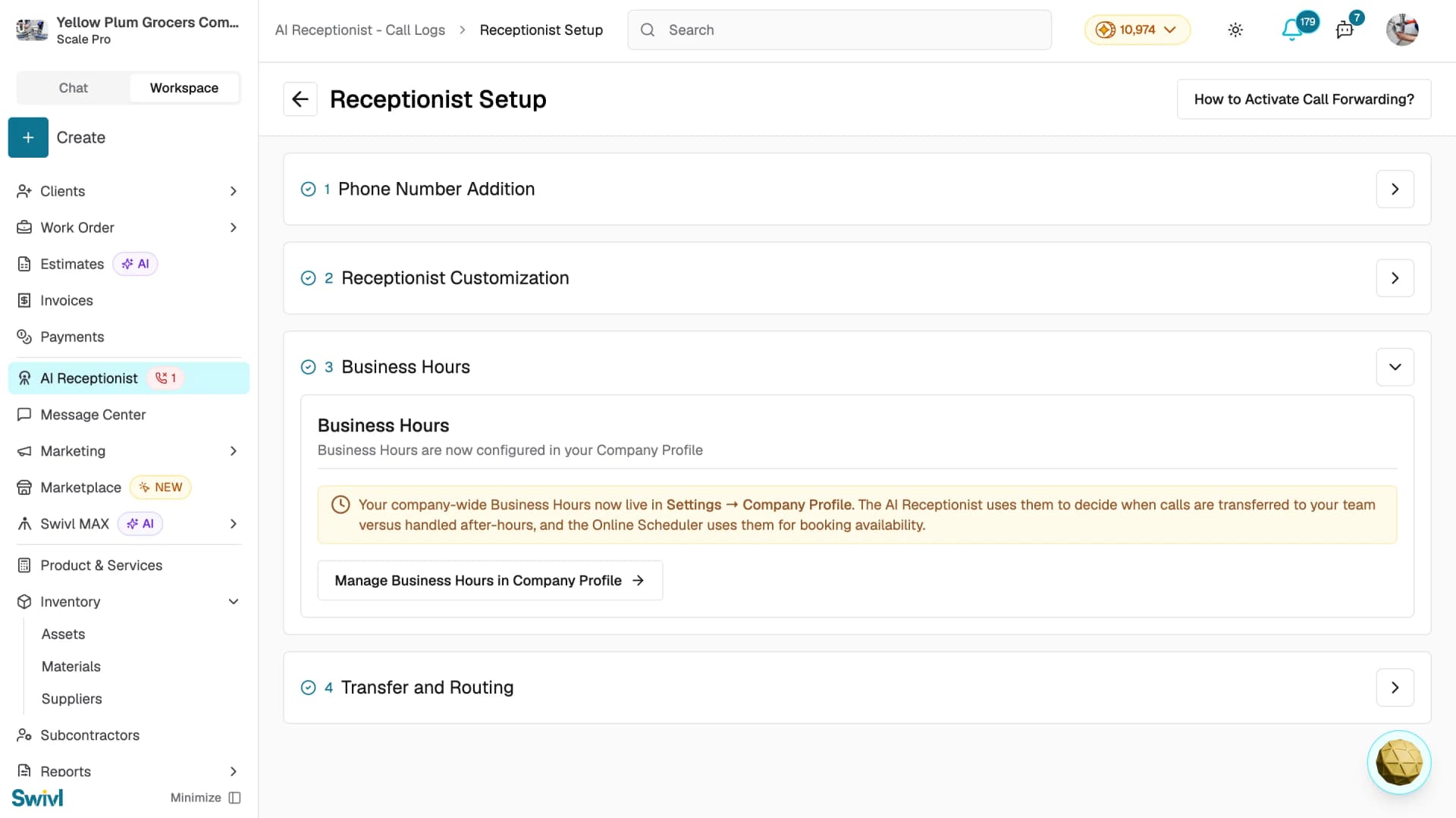Switch to the Chat tab
The image size is (1456, 818).
[74, 88]
